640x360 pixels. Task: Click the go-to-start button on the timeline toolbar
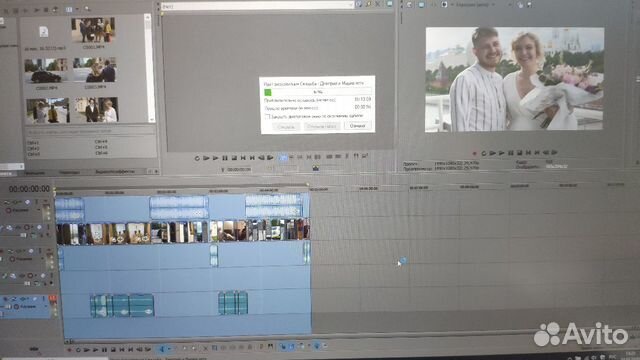click(122, 350)
